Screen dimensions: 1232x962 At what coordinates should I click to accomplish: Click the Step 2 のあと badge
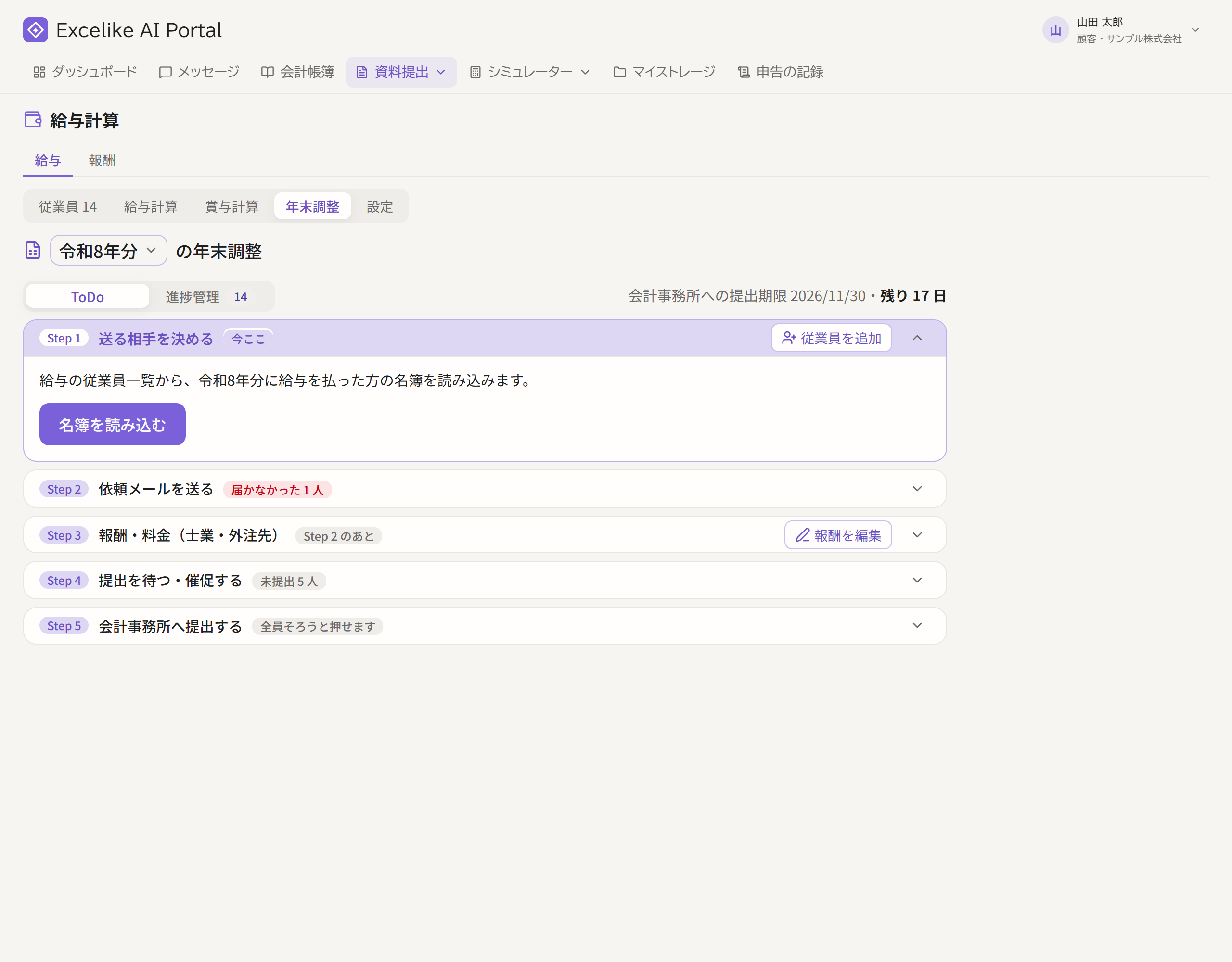click(x=338, y=536)
